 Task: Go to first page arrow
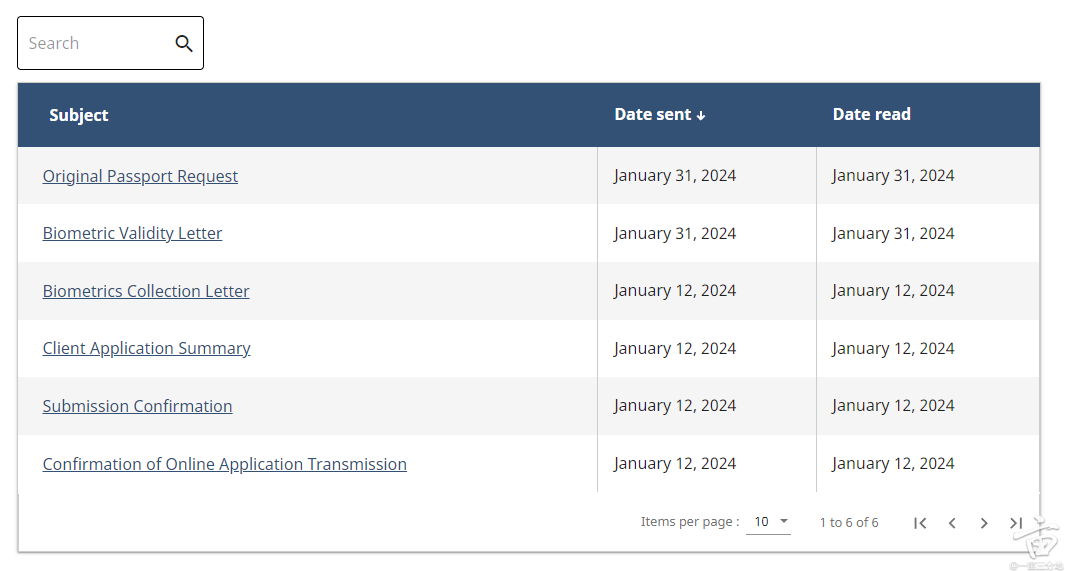(x=921, y=523)
